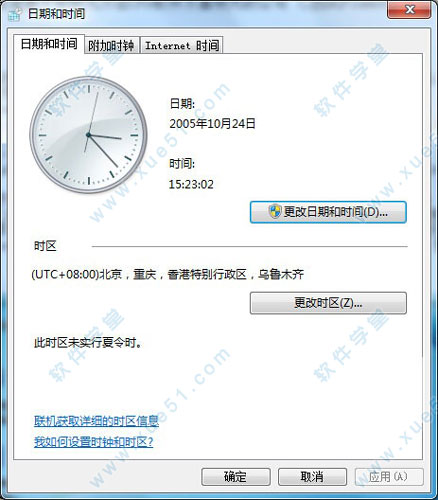Screen dimensions: 438x500
Task: Click the 日期和时间 window title text
Action: coord(56,14)
